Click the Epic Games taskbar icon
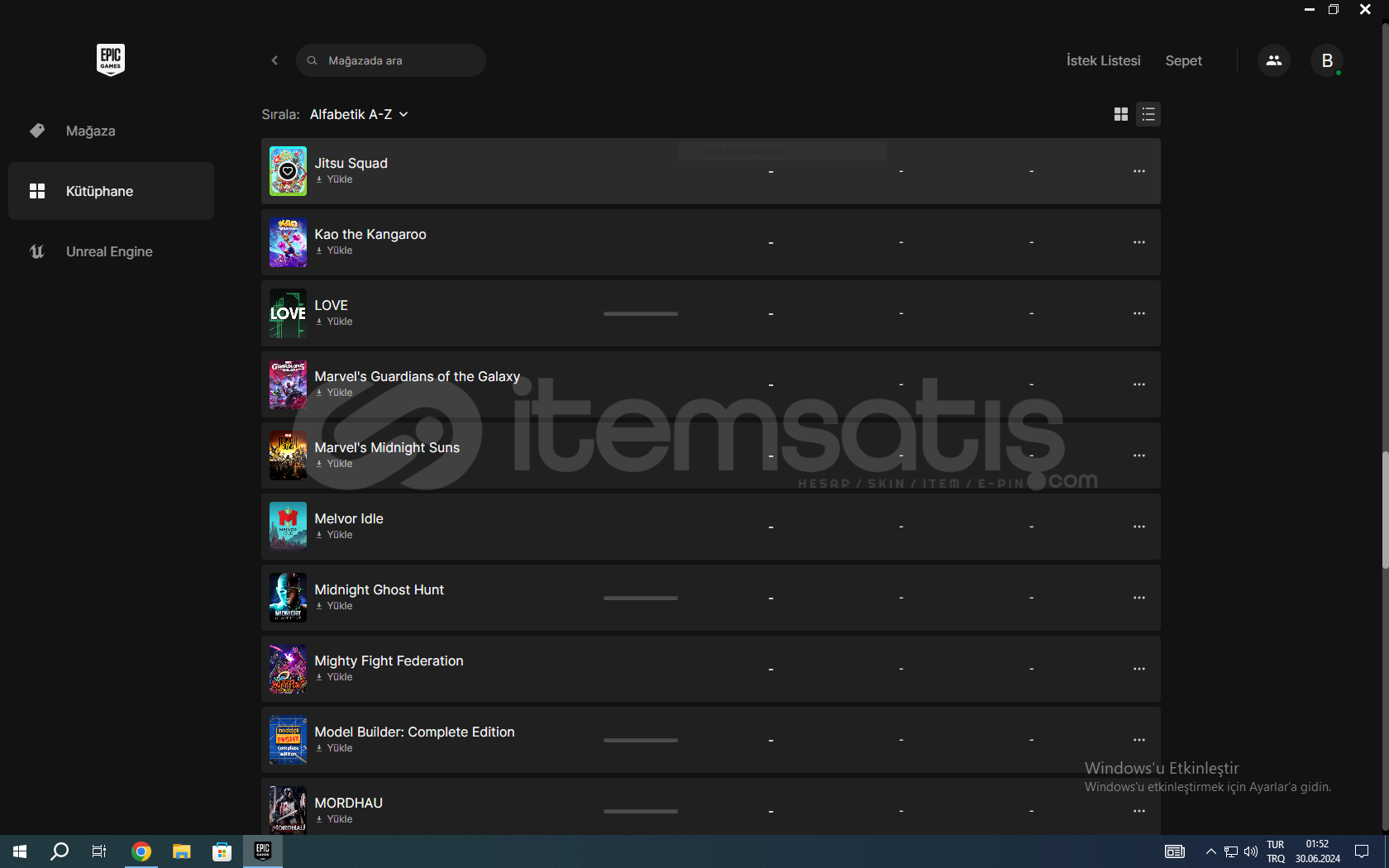Screen dimensions: 1389x868 click(263, 851)
